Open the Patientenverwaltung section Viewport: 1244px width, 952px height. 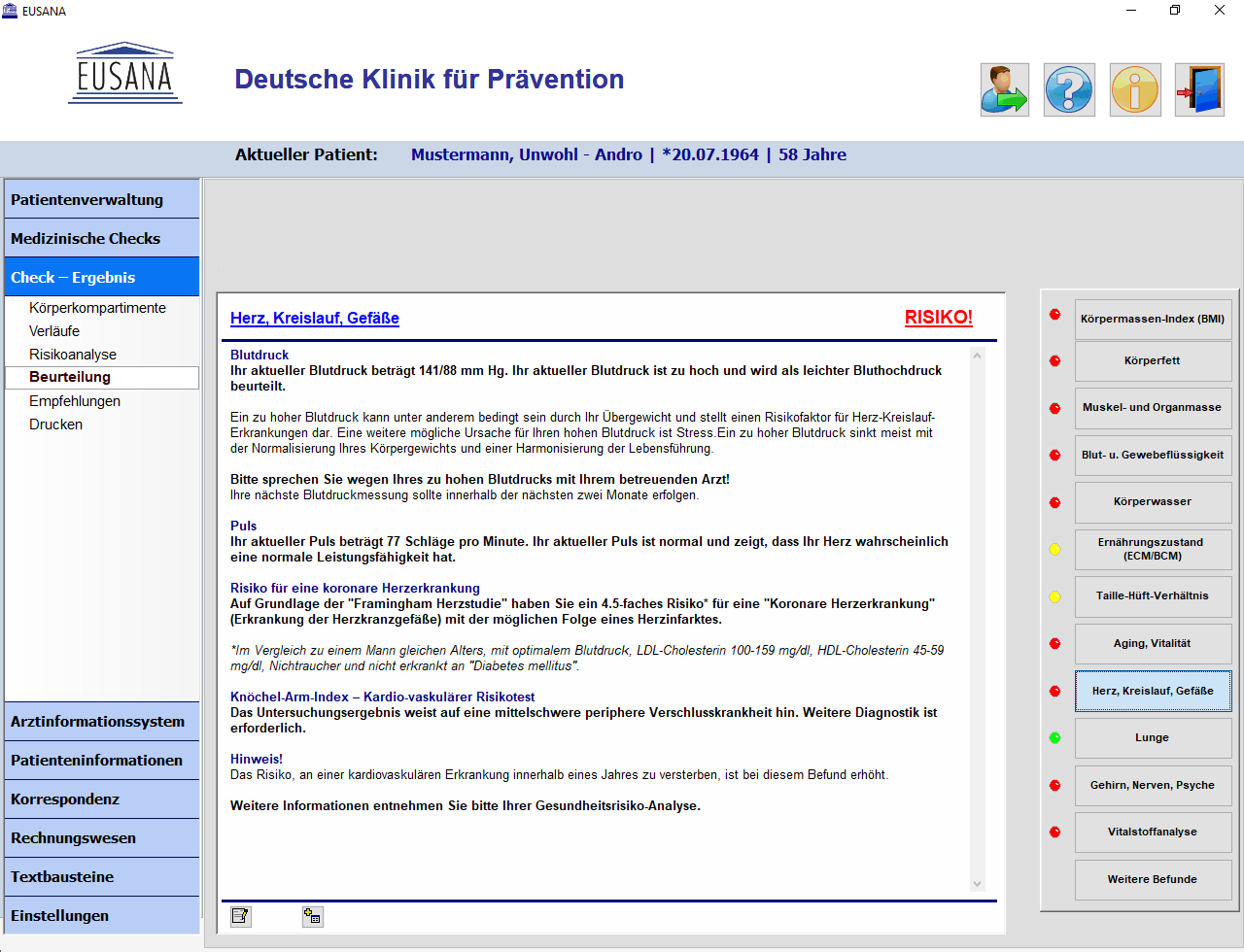tap(102, 199)
